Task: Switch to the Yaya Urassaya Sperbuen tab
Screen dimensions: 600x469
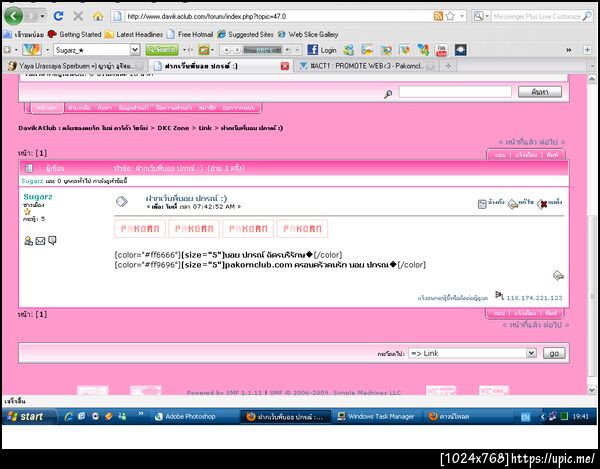Action: 76,66
